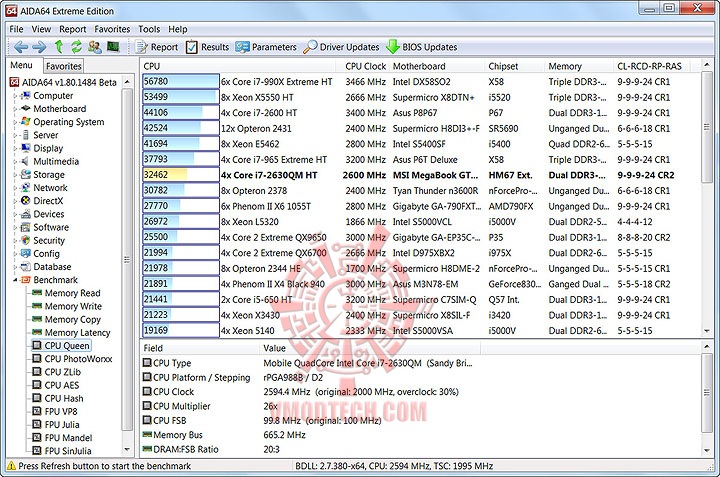Select the 6x Core i7-990X Extreme HT row
The height and width of the screenshot is (477, 720).
click(x=420, y=82)
